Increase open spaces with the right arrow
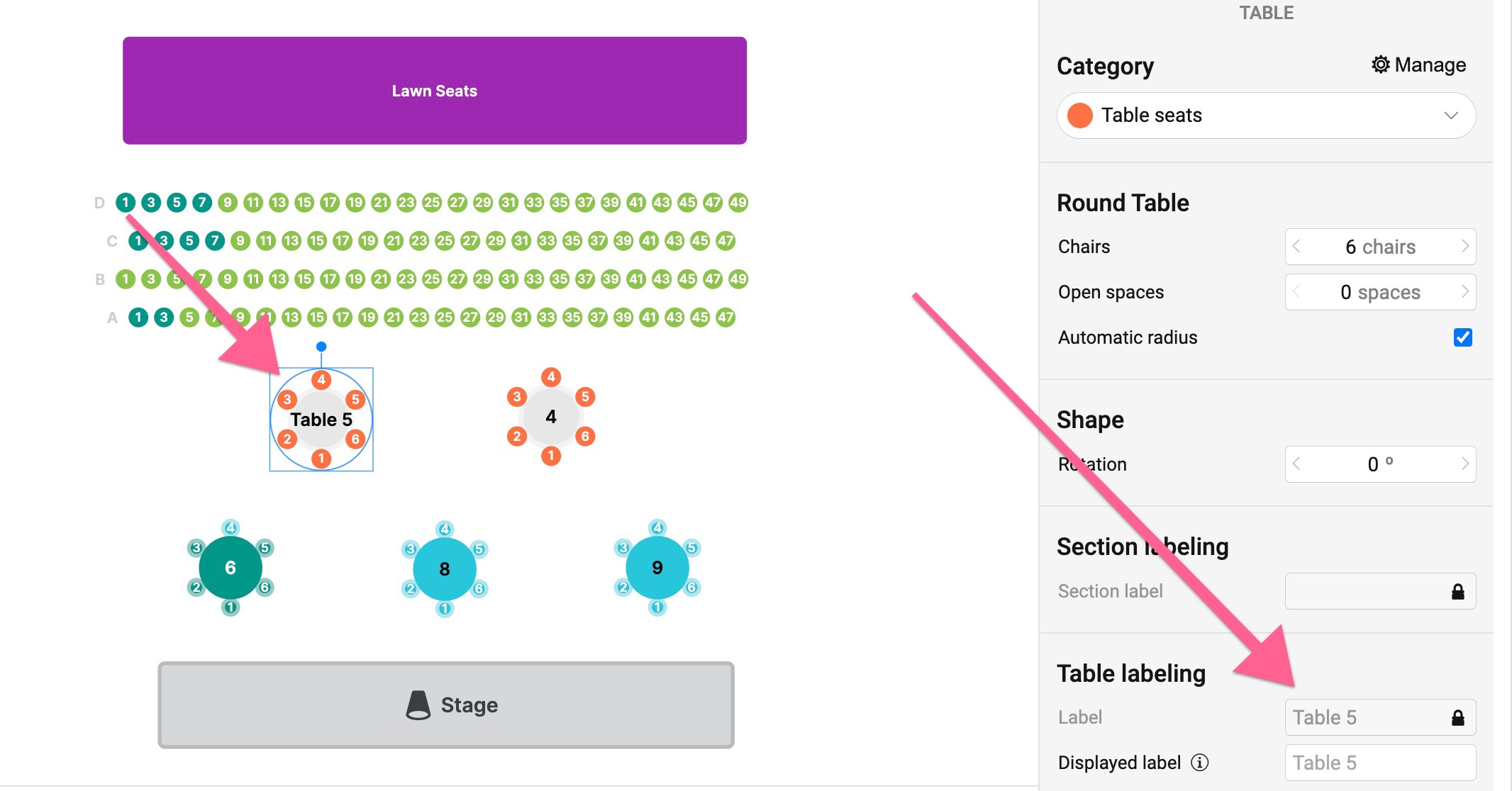Viewport: 1512px width, 791px height. point(1465,292)
